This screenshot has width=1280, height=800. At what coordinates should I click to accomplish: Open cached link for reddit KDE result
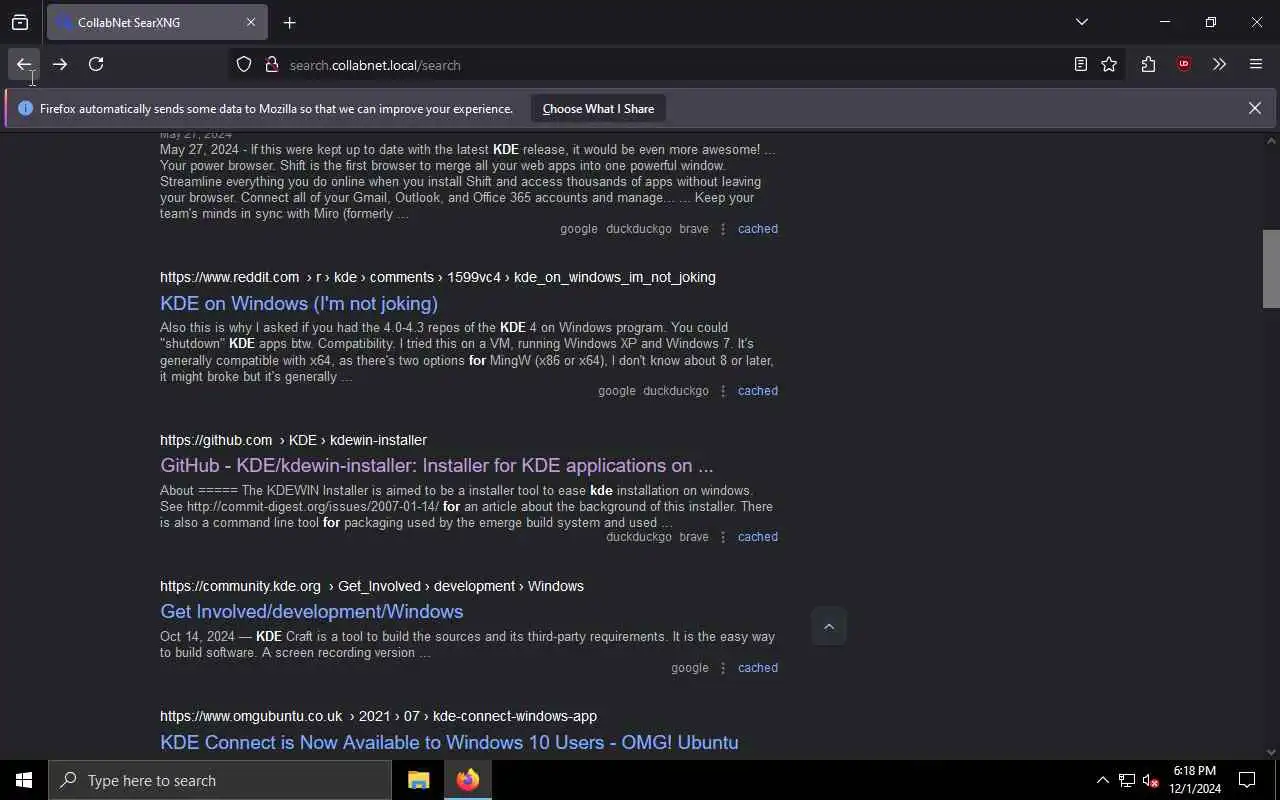tap(757, 391)
